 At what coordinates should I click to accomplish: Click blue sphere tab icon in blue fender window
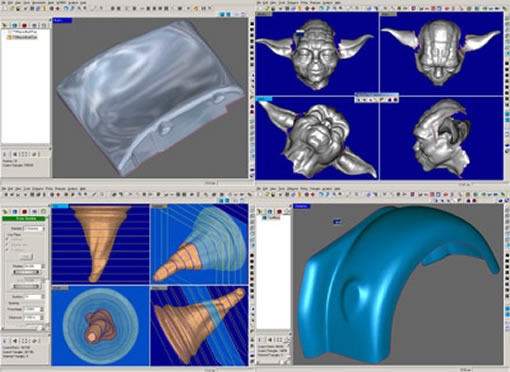[x=270, y=212]
